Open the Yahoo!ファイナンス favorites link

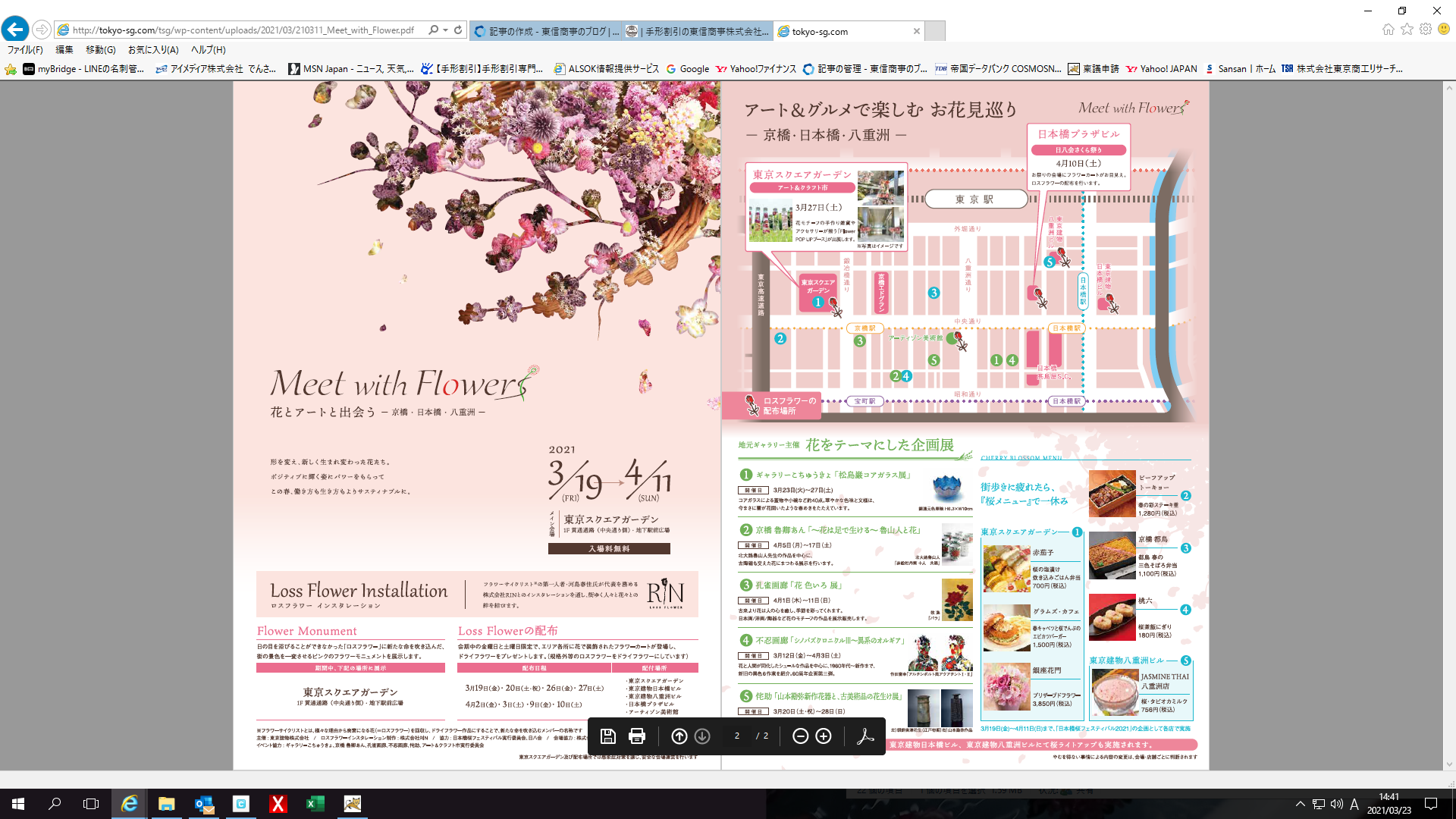coord(756,69)
